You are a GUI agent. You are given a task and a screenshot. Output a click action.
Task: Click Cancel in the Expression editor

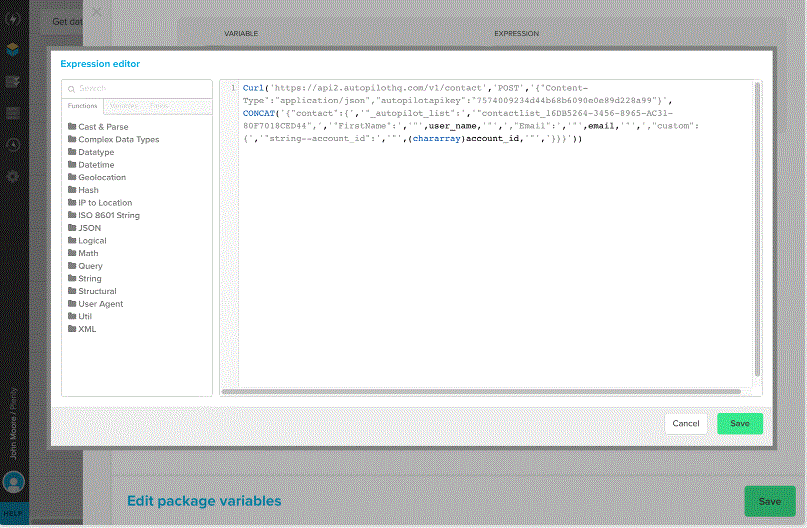click(686, 424)
